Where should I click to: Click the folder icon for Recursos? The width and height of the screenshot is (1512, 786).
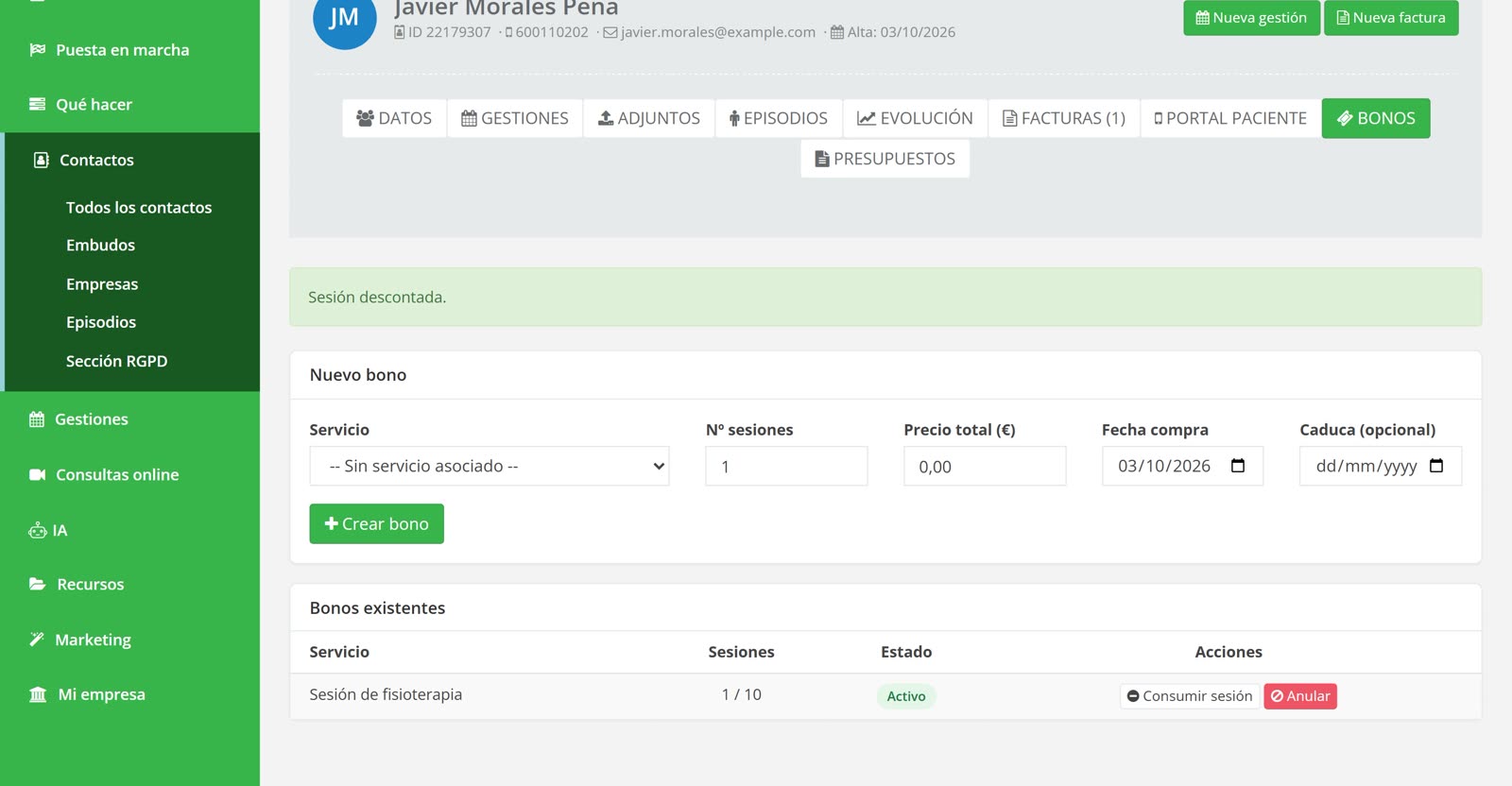pos(38,585)
